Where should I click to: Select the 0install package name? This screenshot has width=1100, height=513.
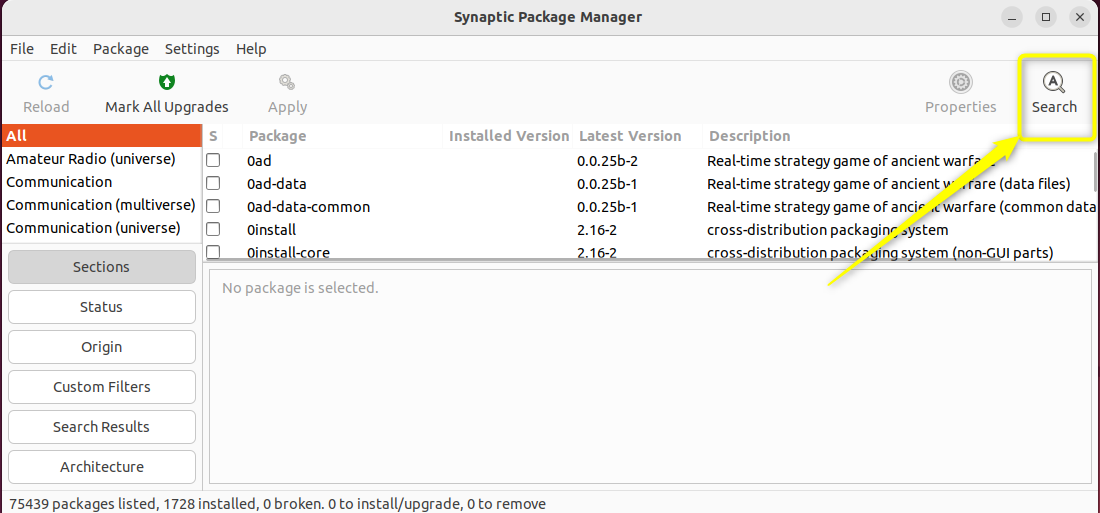(x=271, y=229)
